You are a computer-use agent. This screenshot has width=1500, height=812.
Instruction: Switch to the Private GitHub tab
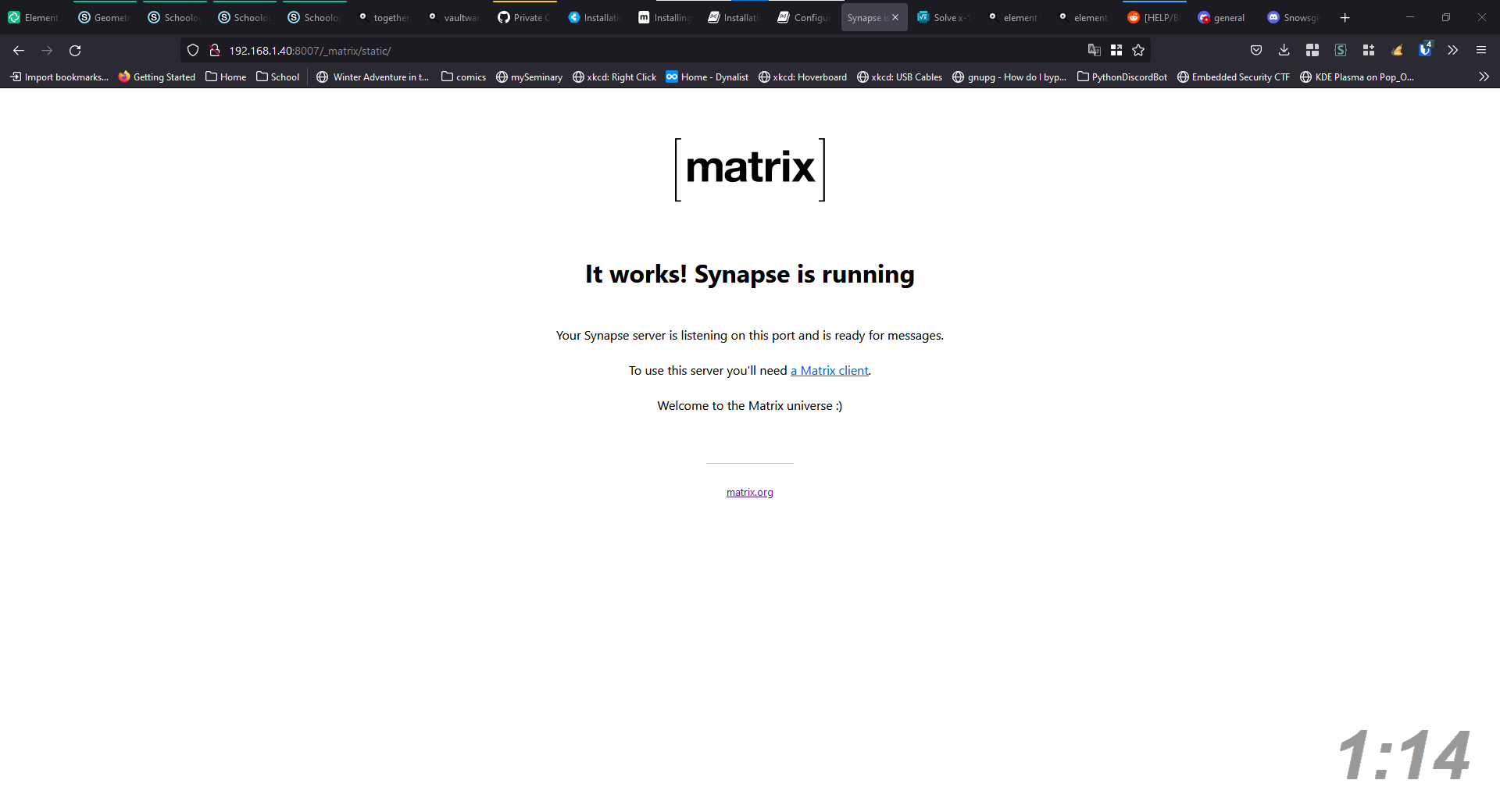524,18
